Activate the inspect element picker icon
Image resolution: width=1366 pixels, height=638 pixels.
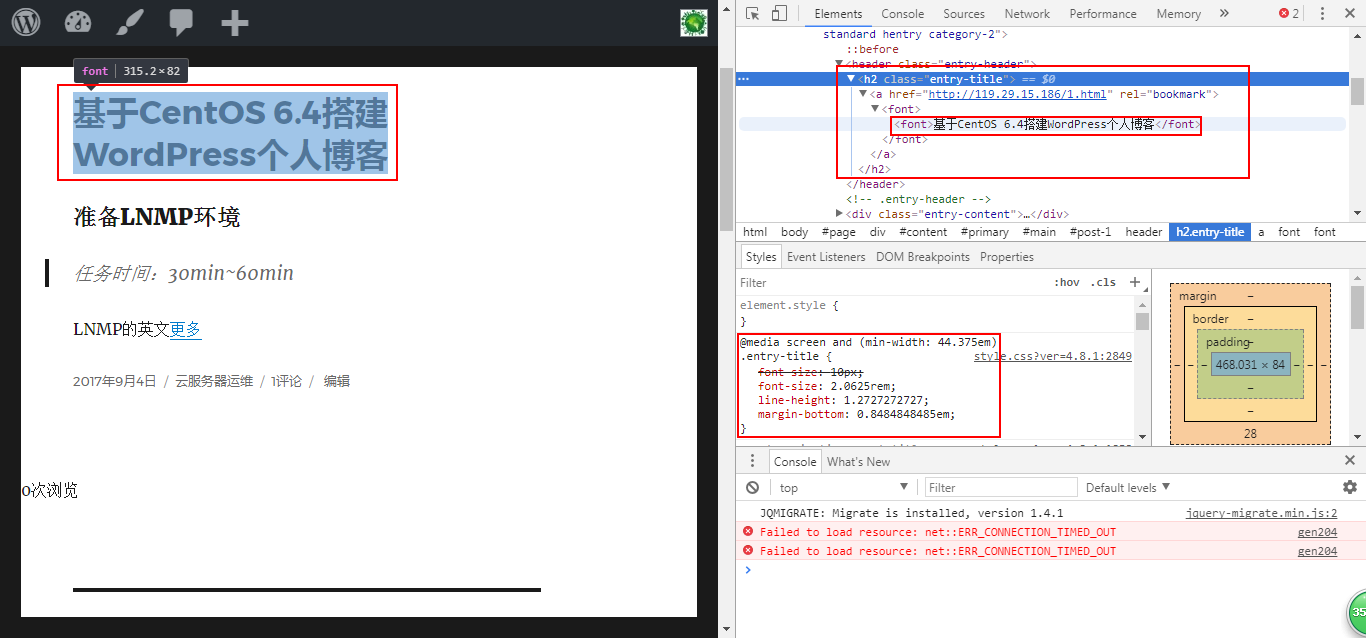click(753, 13)
